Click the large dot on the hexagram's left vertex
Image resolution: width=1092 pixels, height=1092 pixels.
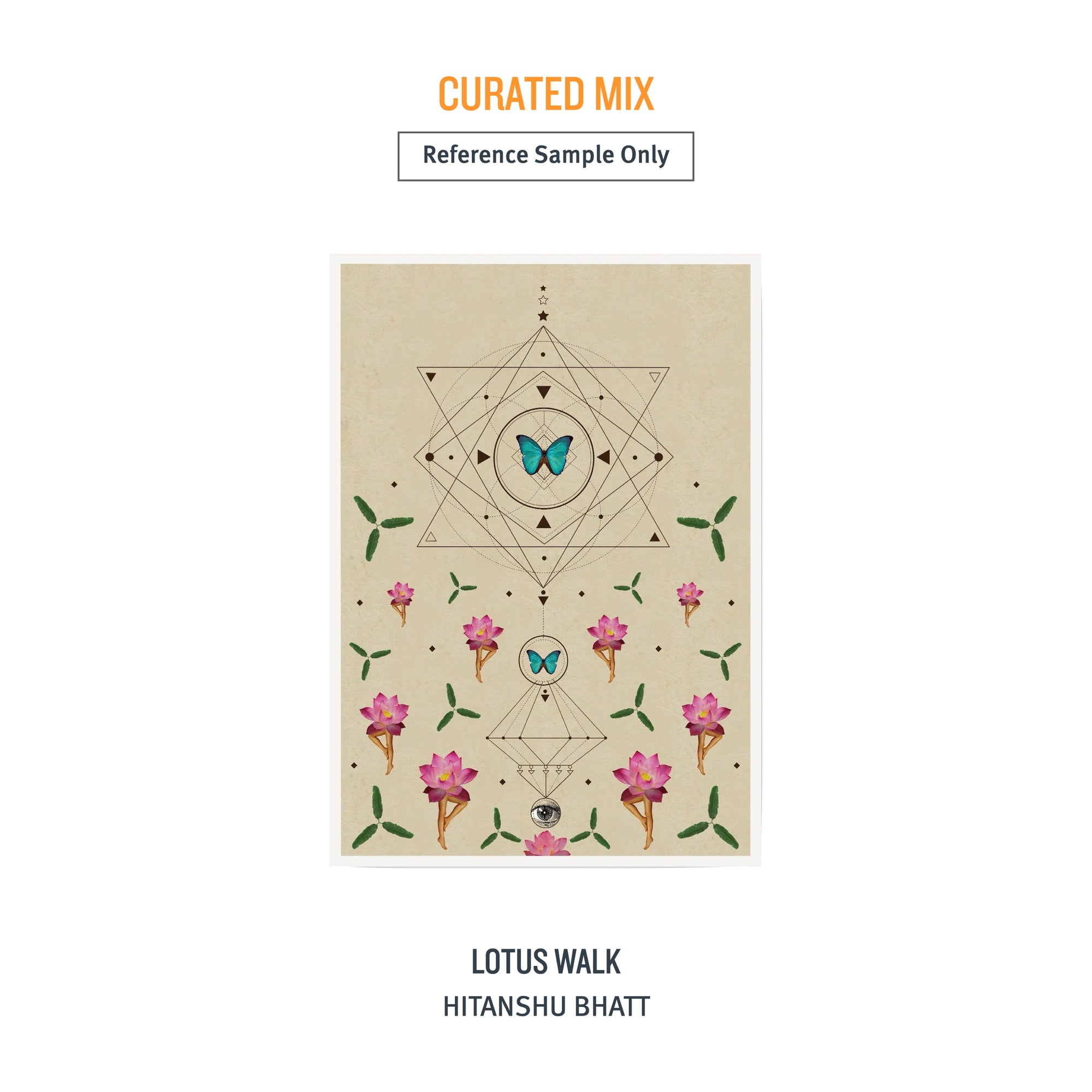tap(430, 456)
